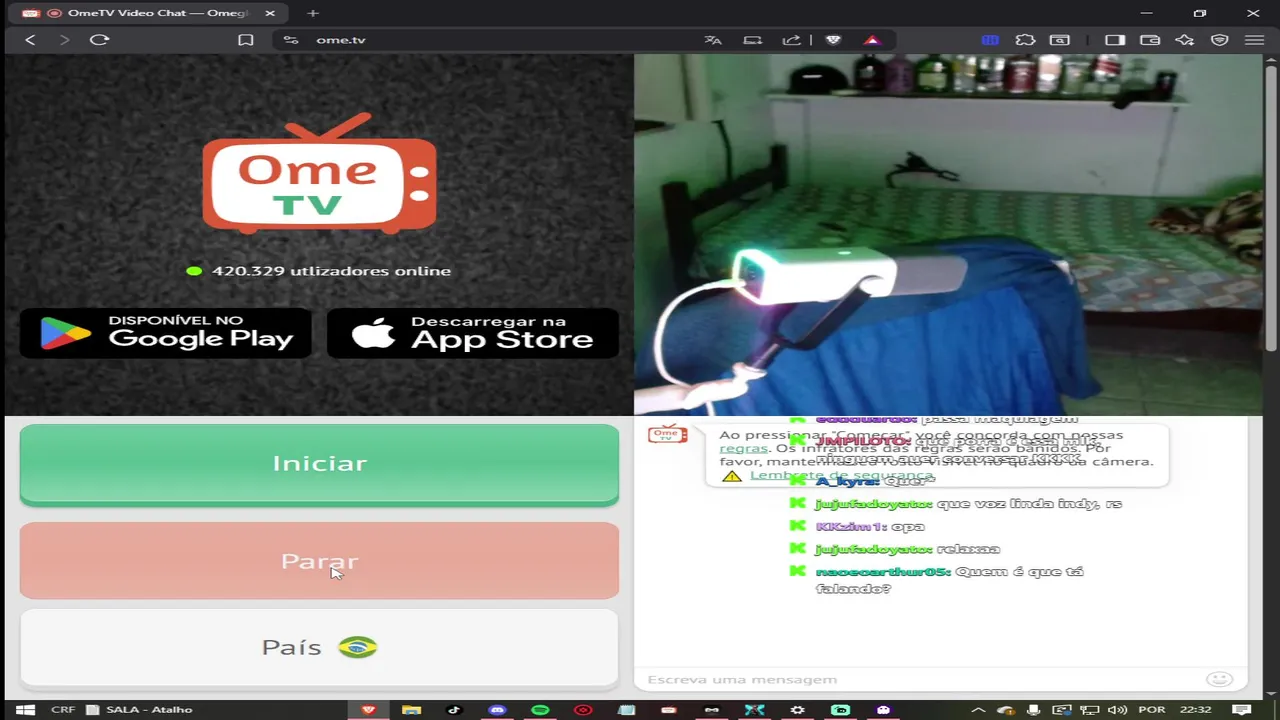Open TikTok from the taskbar
The width and height of the screenshot is (1280, 720).
454,710
